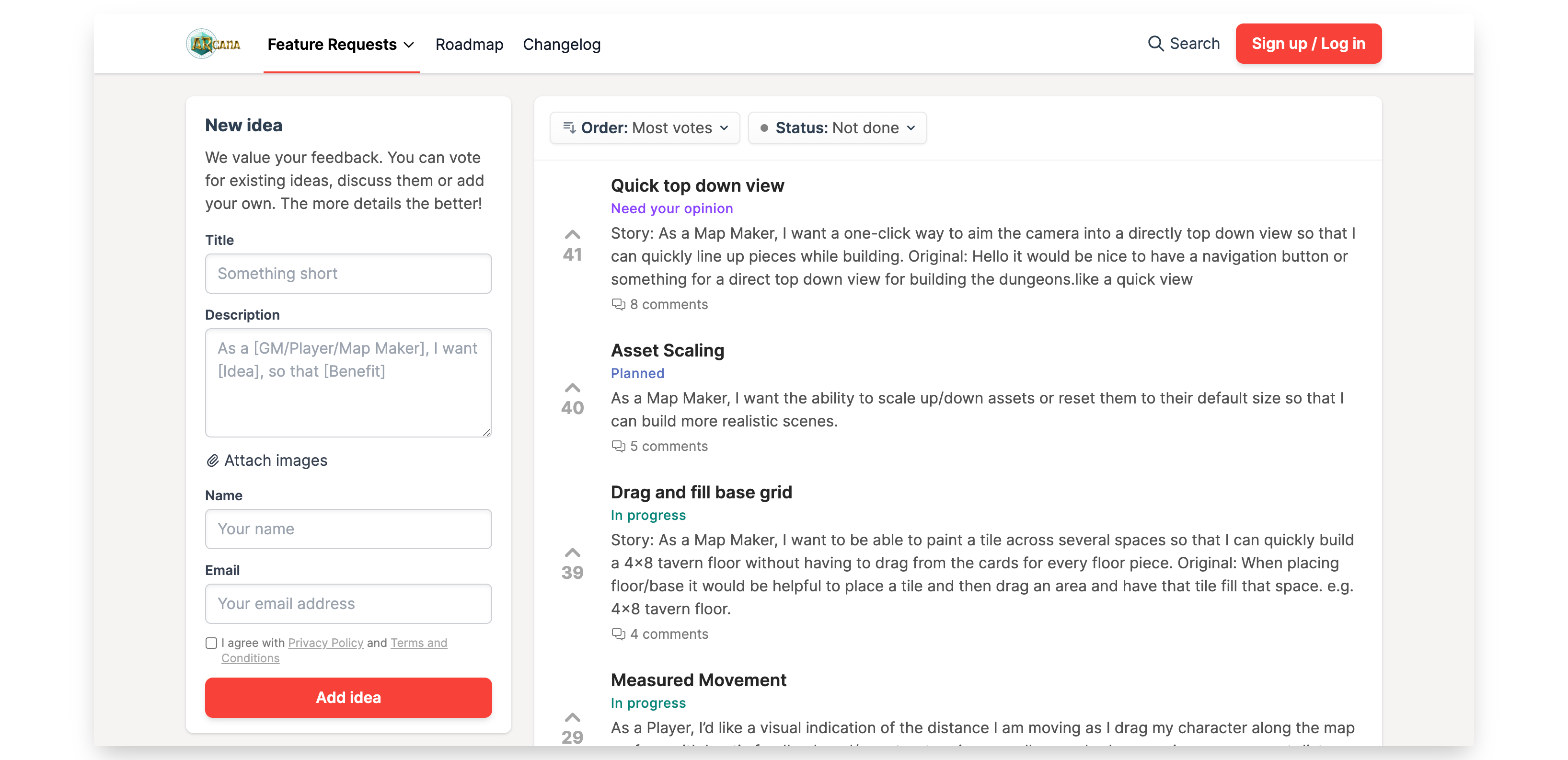
Task: Open the 8 comments bubble icon
Action: (619, 304)
